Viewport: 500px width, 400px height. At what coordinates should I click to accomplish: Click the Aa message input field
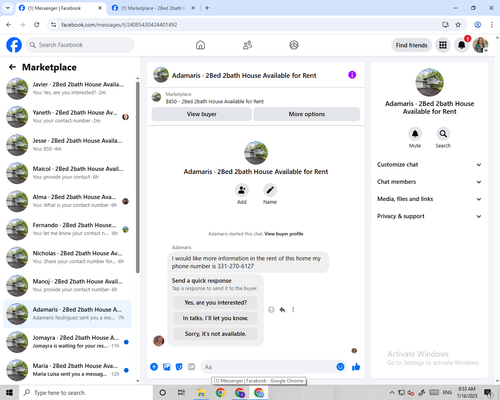pos(267,367)
